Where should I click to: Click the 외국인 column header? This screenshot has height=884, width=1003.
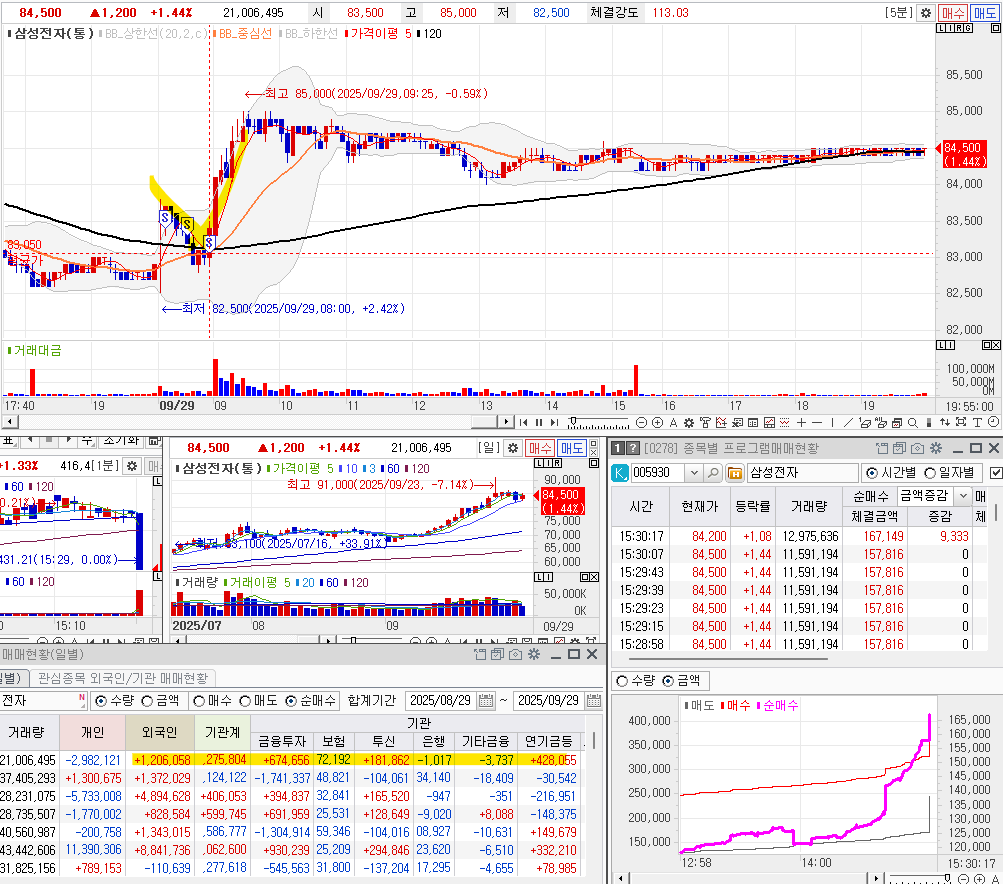[159, 733]
